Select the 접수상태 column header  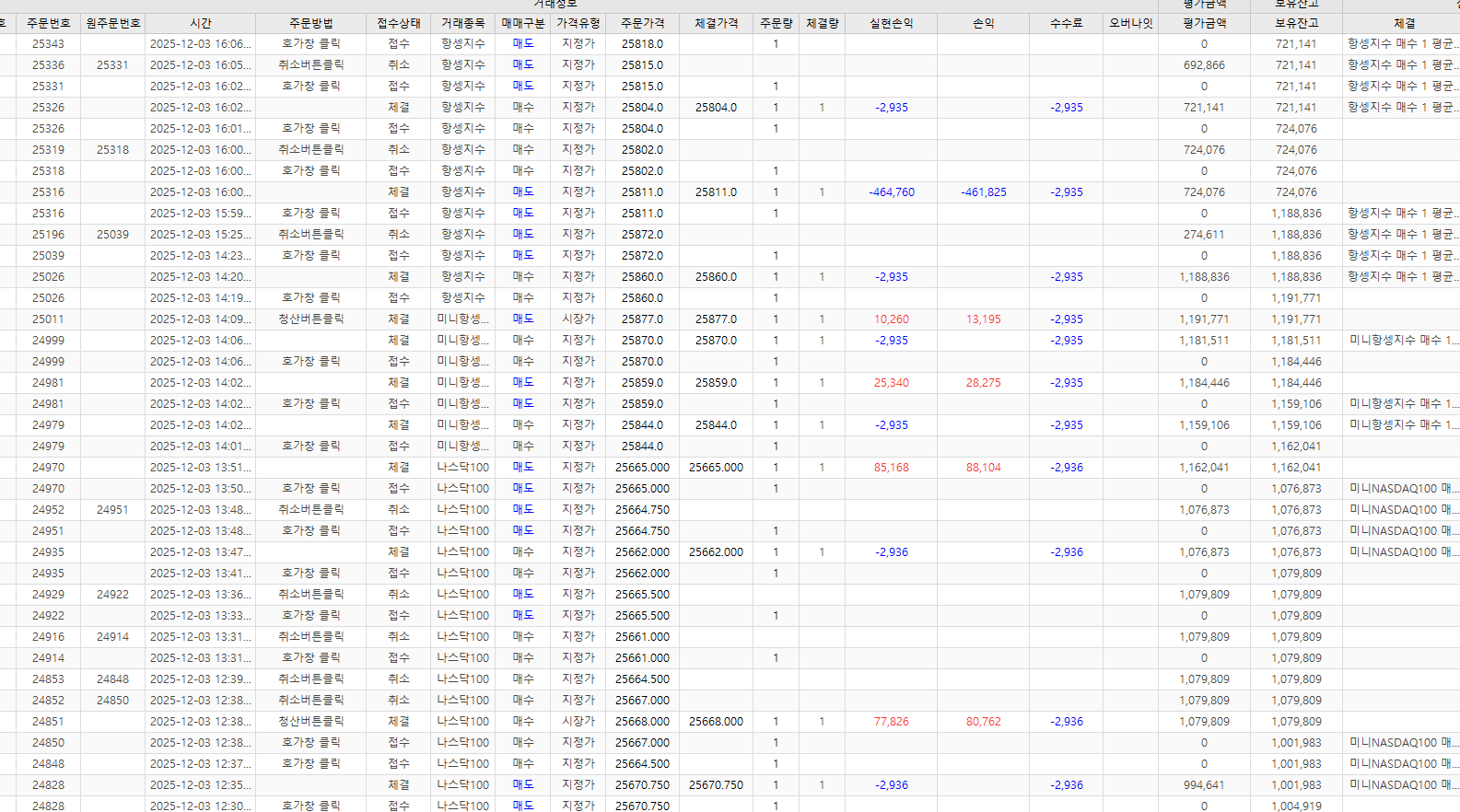click(398, 23)
